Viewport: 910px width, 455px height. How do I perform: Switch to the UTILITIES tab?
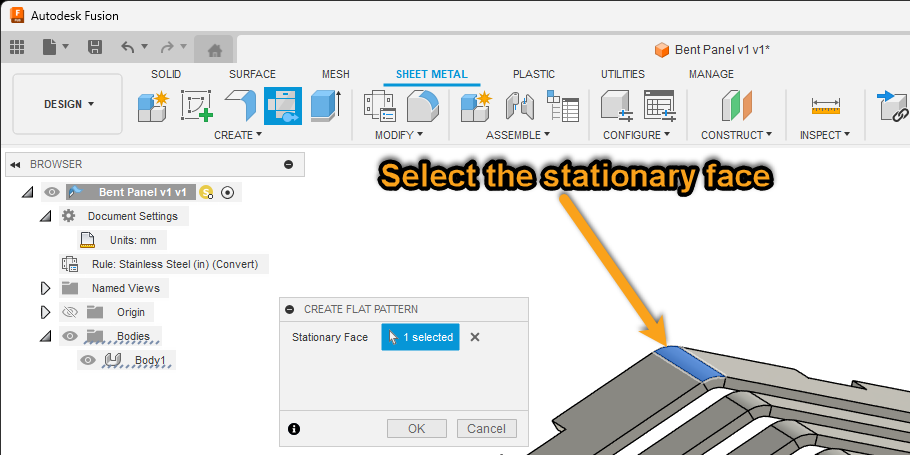click(x=623, y=74)
